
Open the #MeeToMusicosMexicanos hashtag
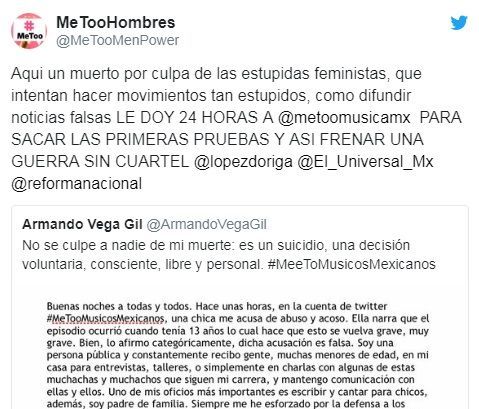point(352,264)
